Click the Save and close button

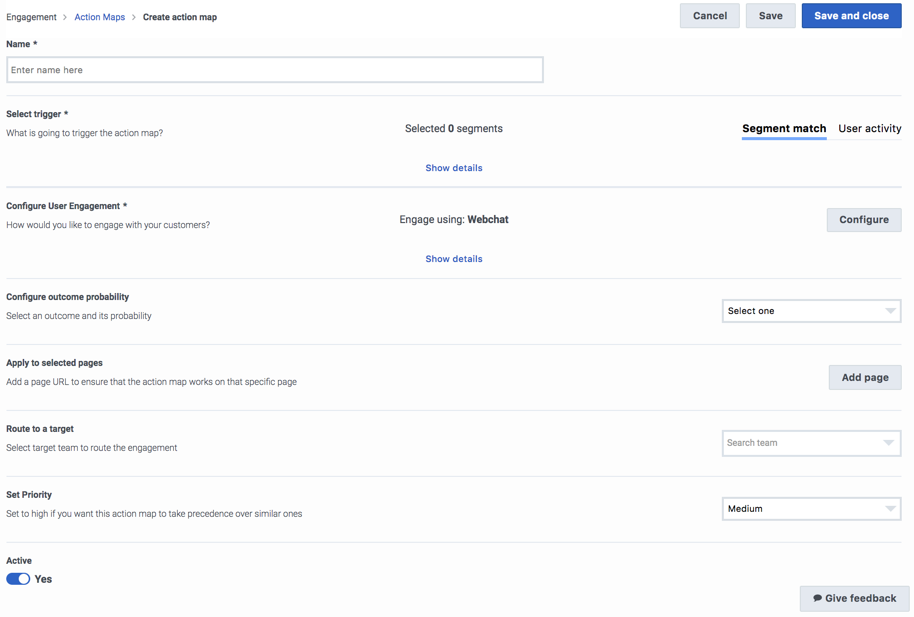[x=852, y=16]
